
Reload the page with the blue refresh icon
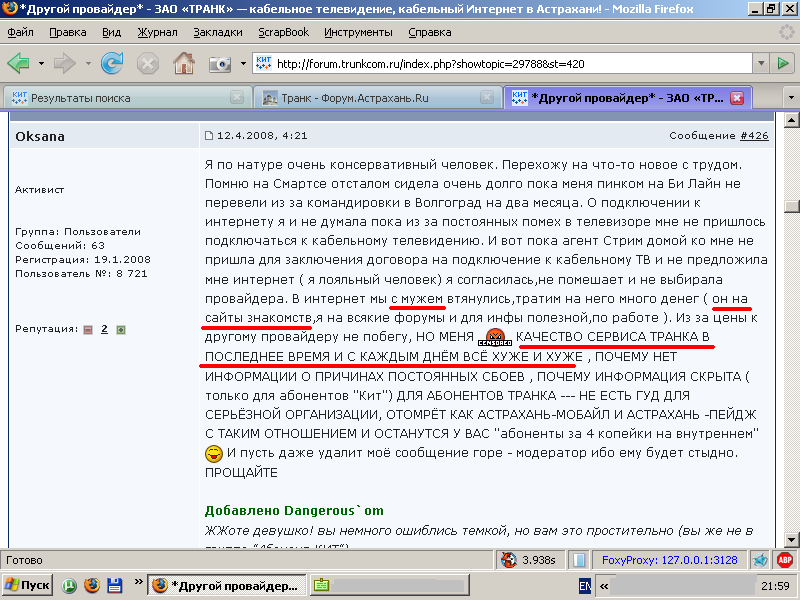pos(112,63)
